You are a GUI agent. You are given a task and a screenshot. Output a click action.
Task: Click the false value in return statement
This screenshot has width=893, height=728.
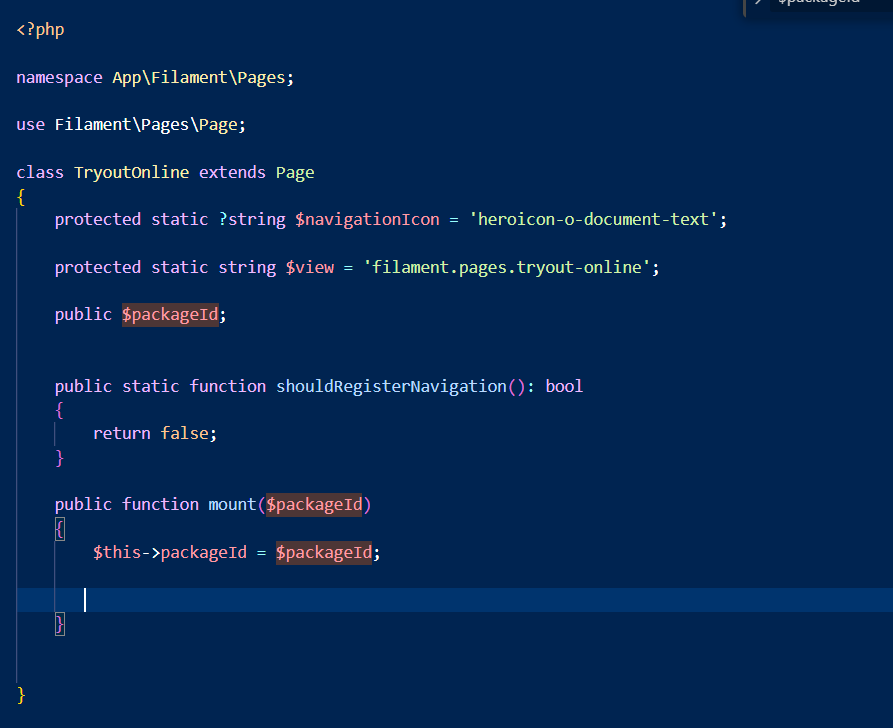tap(184, 433)
